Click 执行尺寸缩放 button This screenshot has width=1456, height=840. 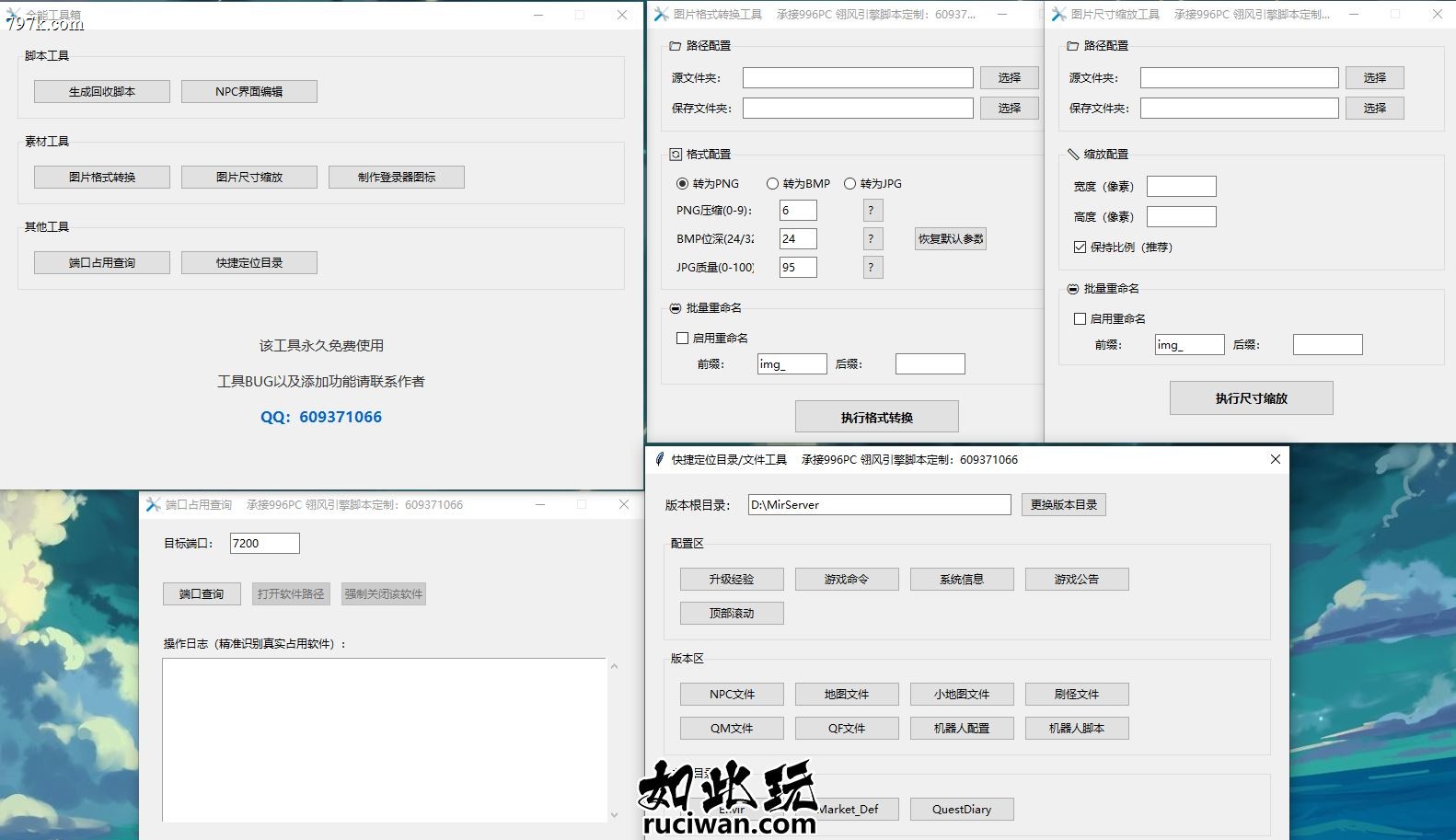click(1251, 397)
